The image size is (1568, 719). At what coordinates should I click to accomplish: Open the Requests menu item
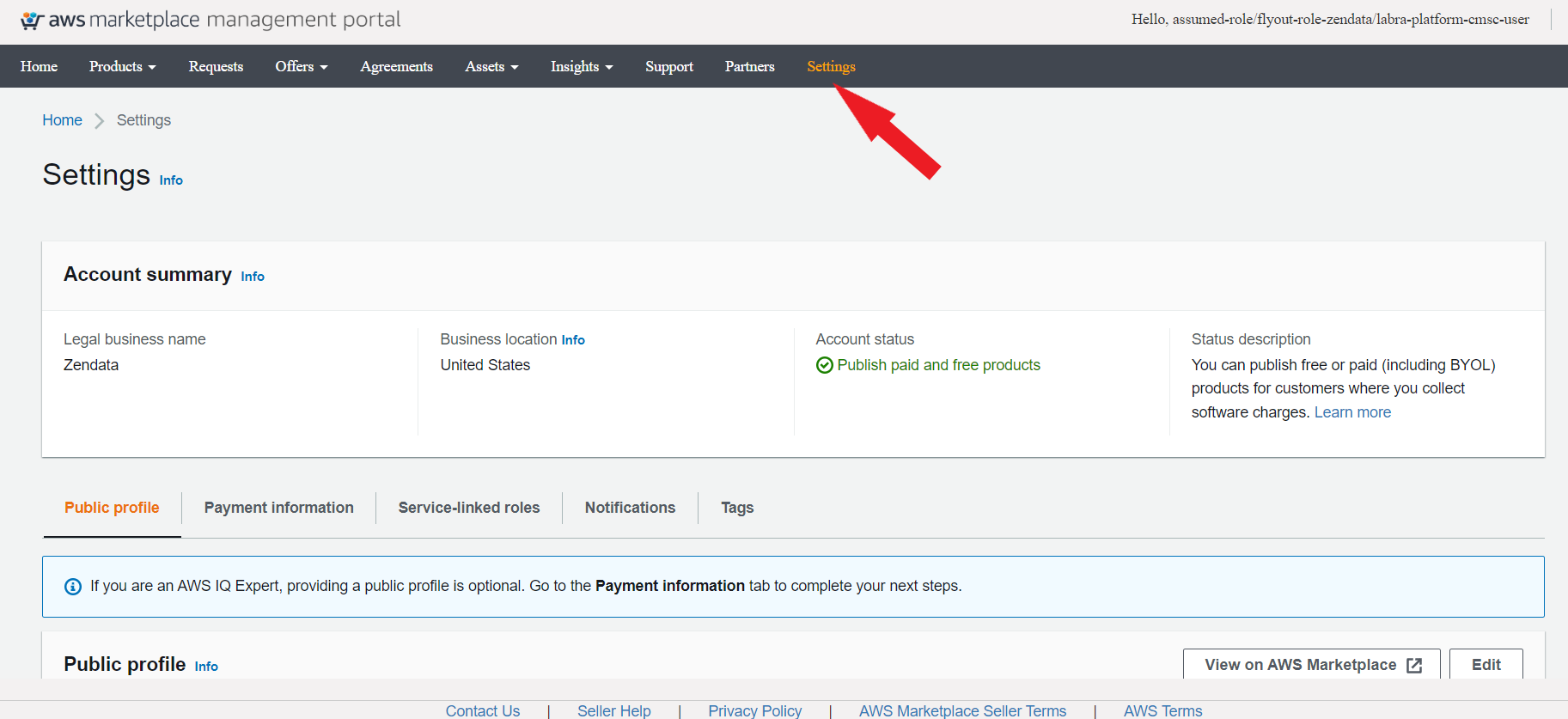(x=216, y=66)
